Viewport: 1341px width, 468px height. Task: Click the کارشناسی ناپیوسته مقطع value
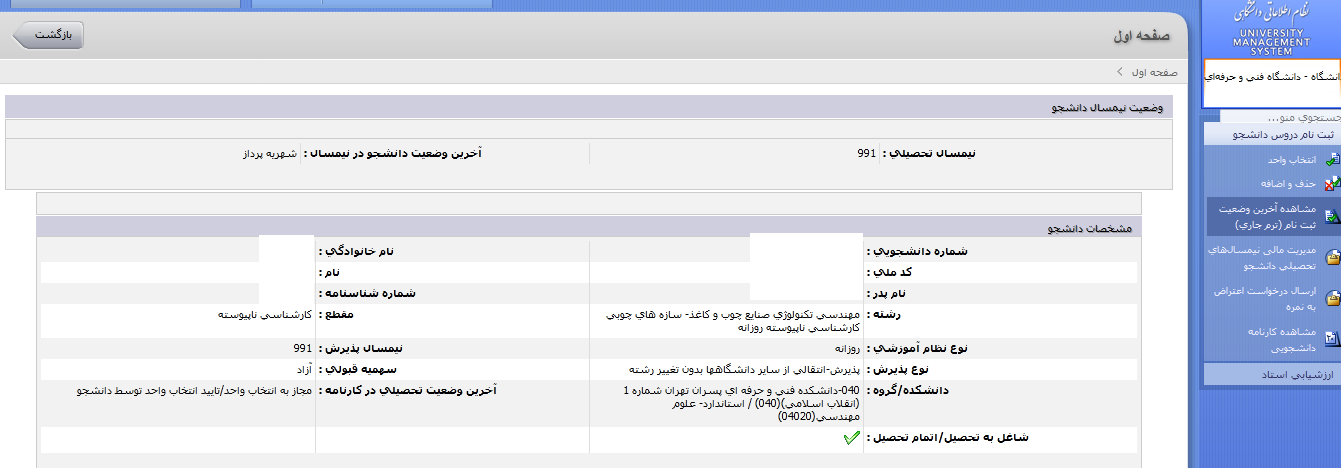click(266, 314)
